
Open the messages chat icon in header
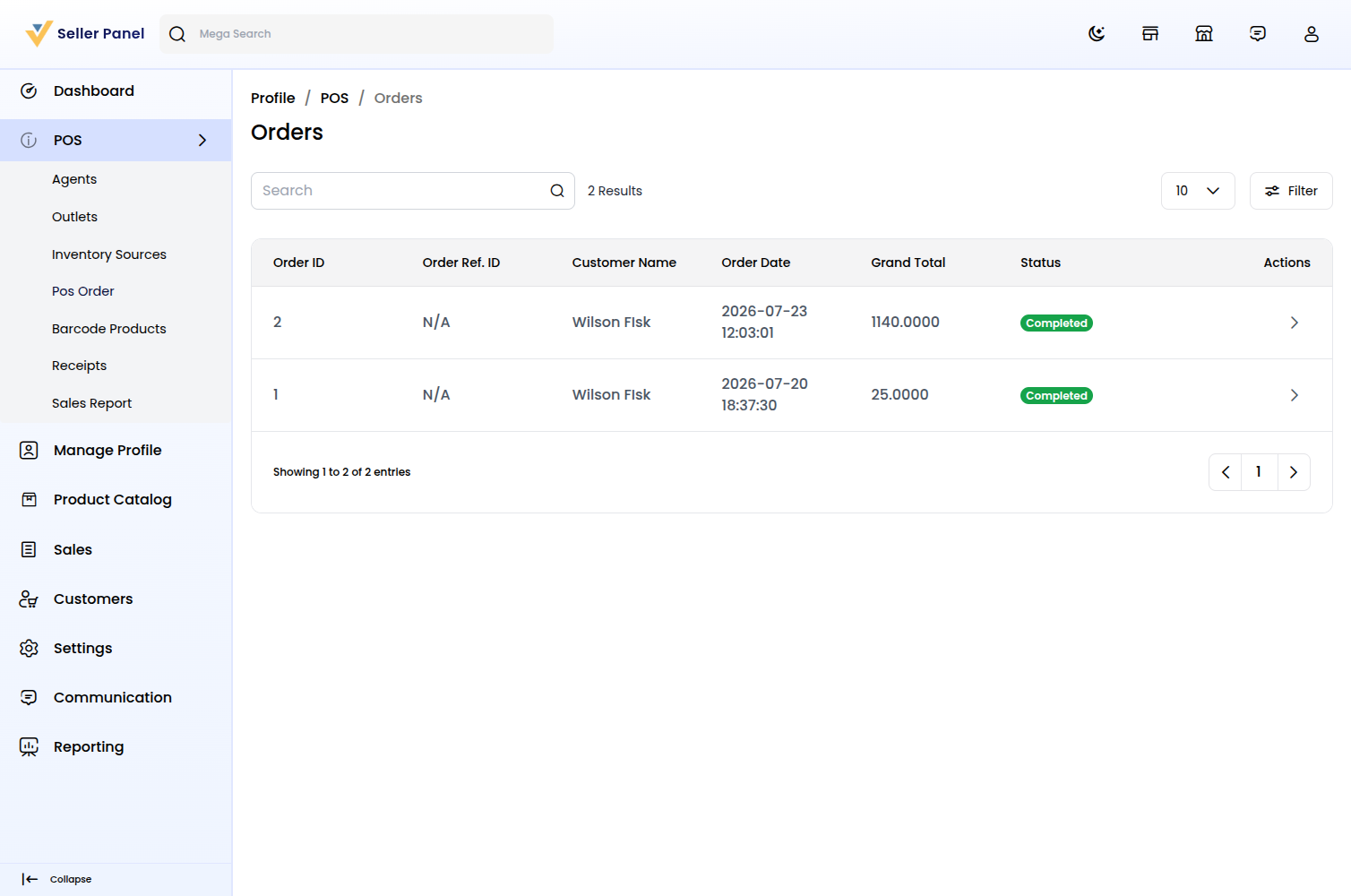[x=1258, y=34]
